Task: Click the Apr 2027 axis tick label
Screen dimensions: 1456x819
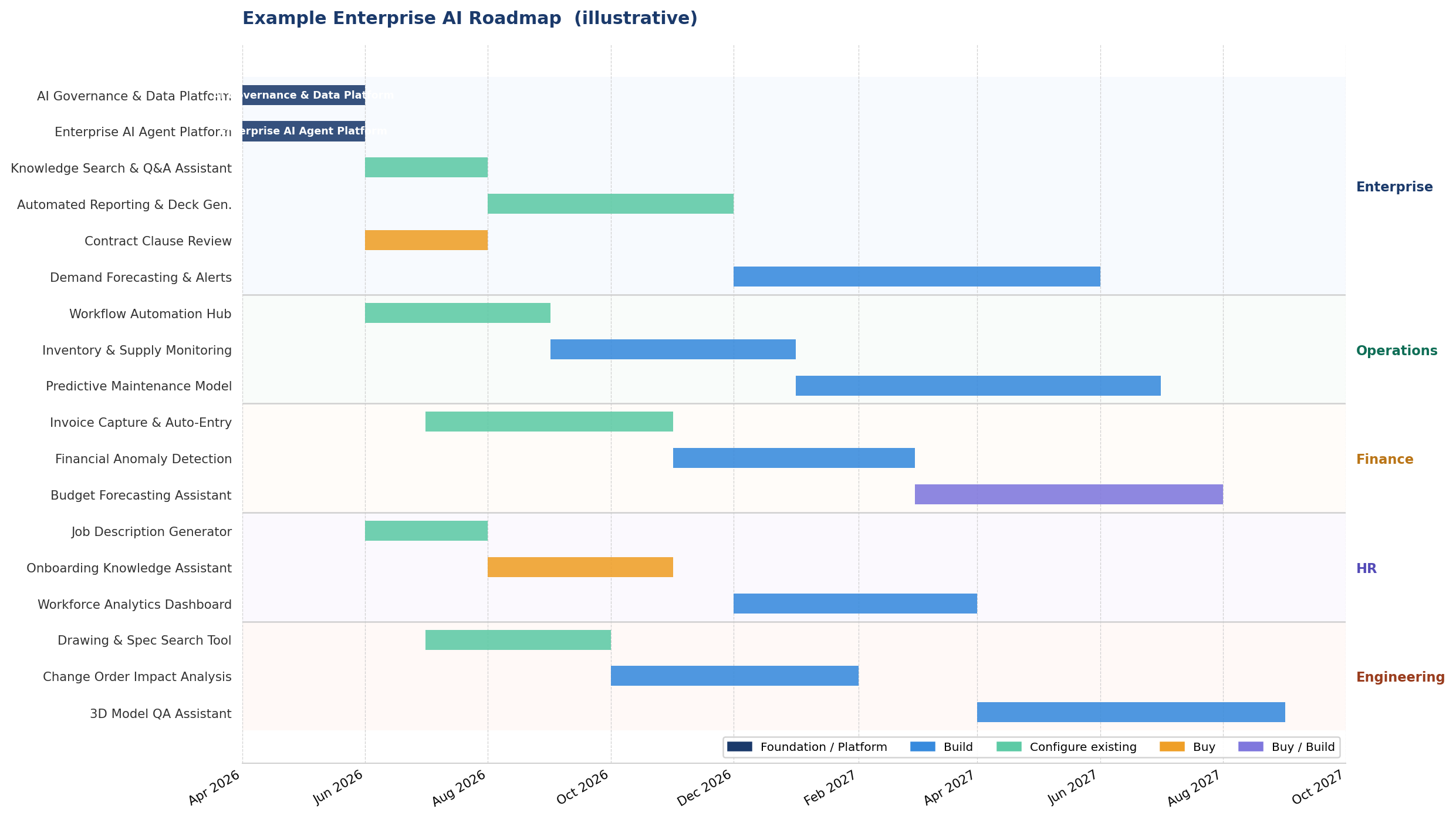Action: (x=950, y=788)
